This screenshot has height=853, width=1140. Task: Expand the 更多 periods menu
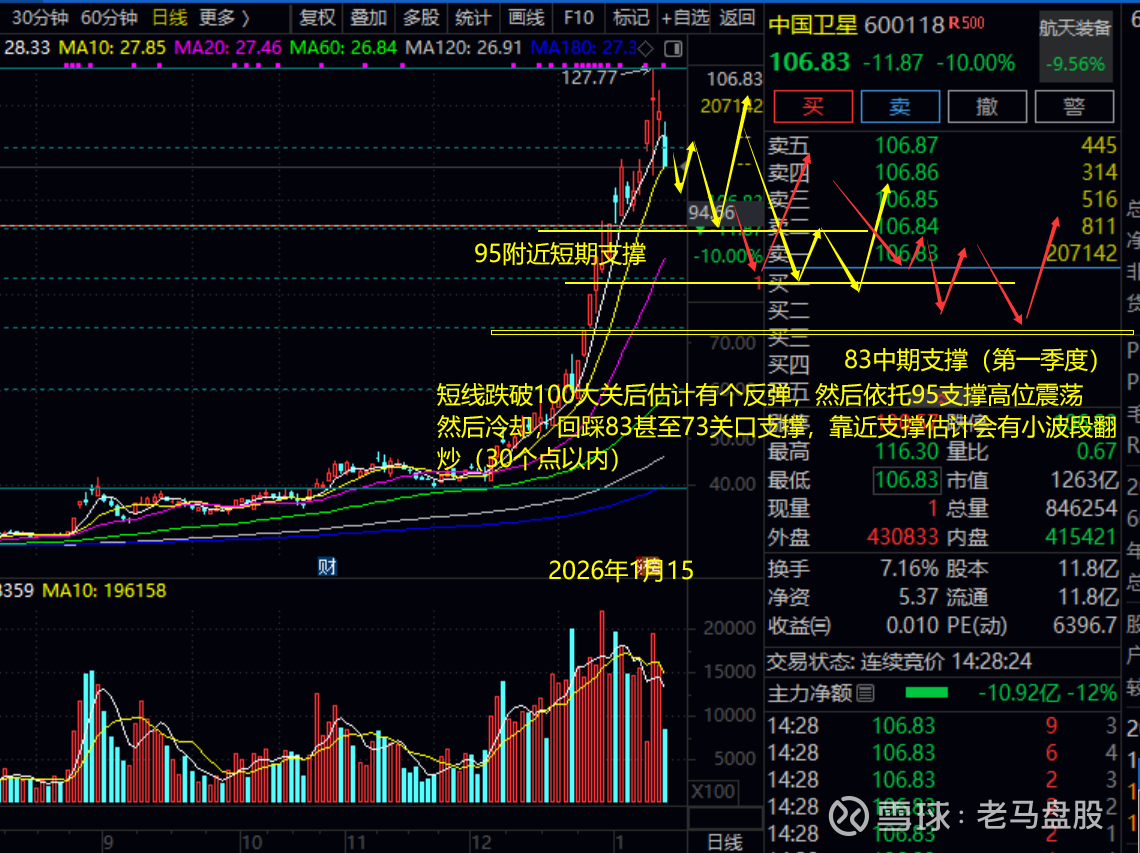[x=224, y=17]
